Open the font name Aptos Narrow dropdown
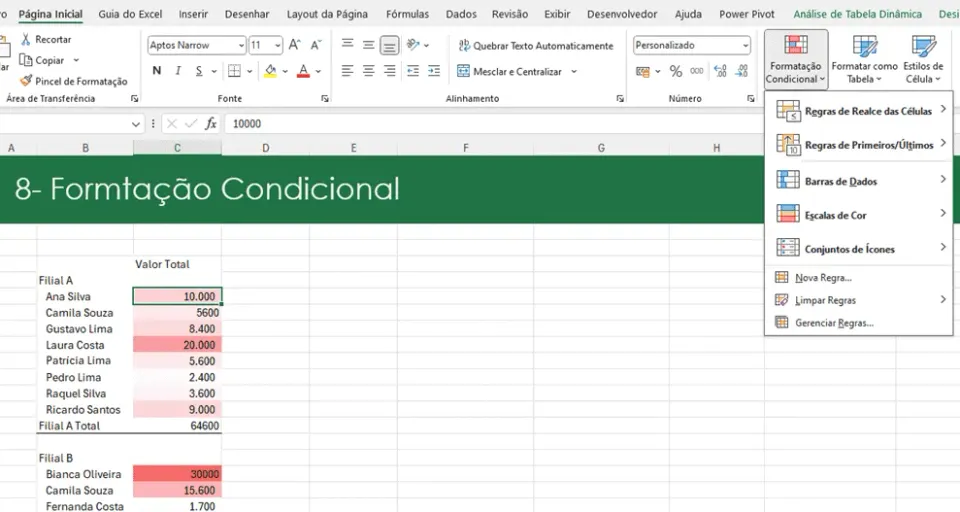 point(241,45)
